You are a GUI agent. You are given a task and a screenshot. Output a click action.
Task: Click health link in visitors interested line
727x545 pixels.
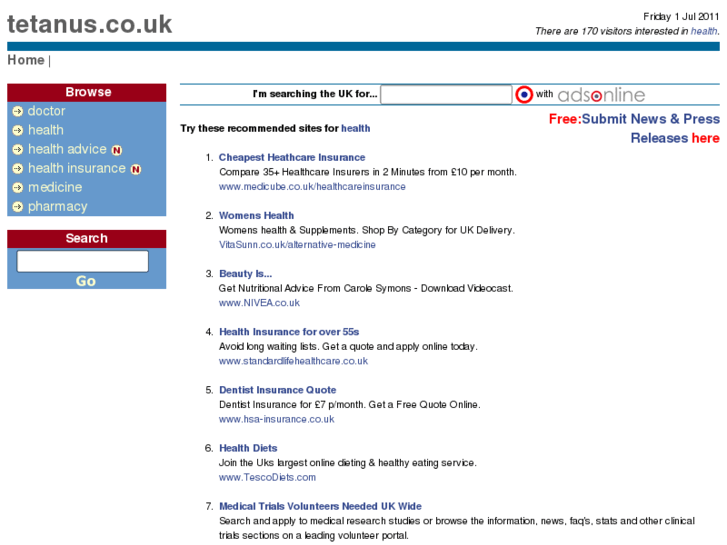click(704, 31)
